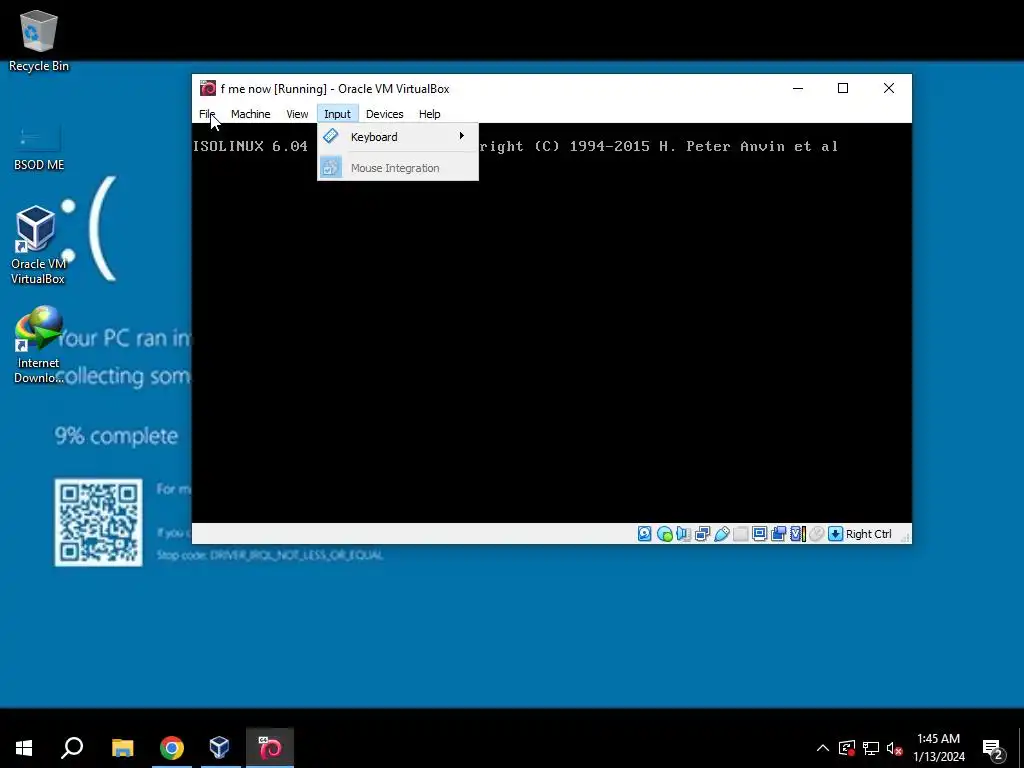The height and width of the screenshot is (768, 1024).
Task: Open the notification center
Action: point(993,748)
